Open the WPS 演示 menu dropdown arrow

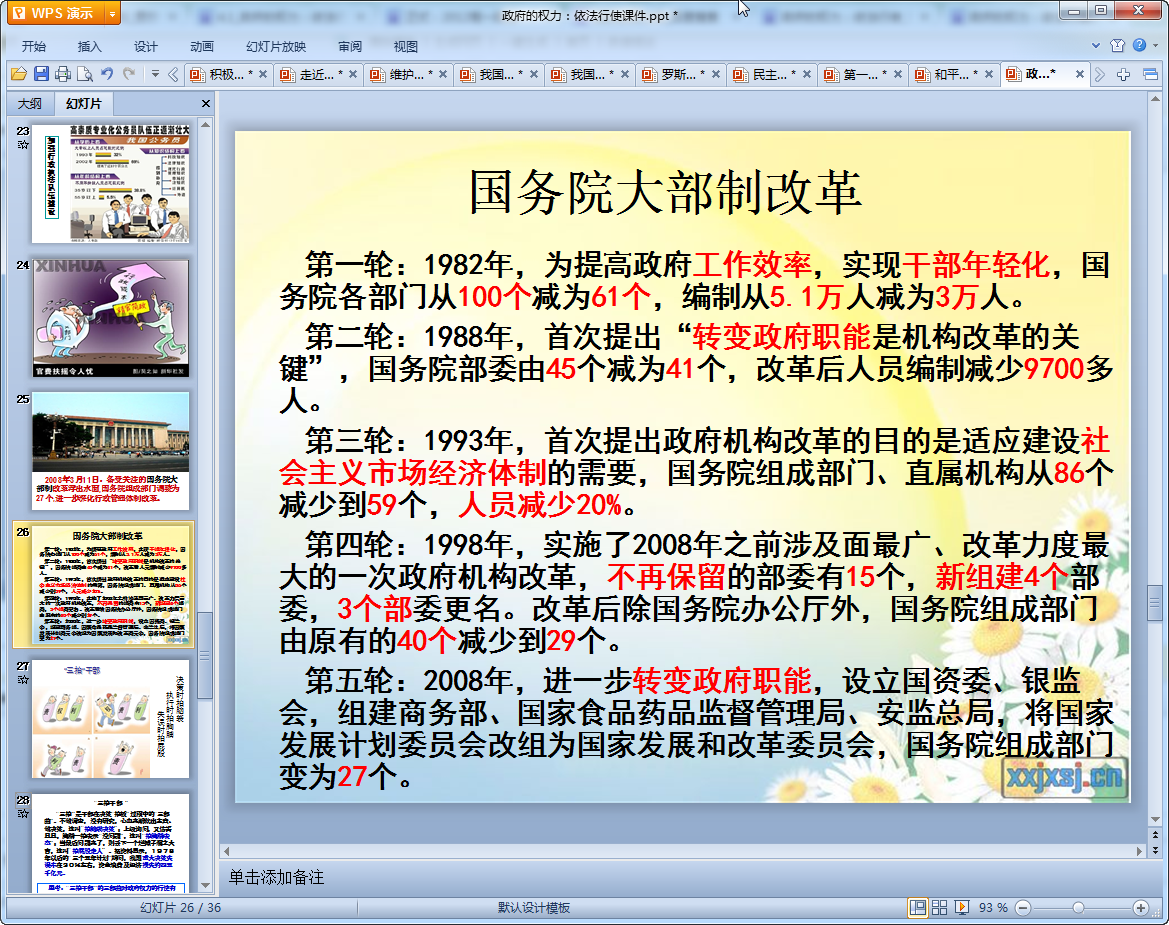112,13
